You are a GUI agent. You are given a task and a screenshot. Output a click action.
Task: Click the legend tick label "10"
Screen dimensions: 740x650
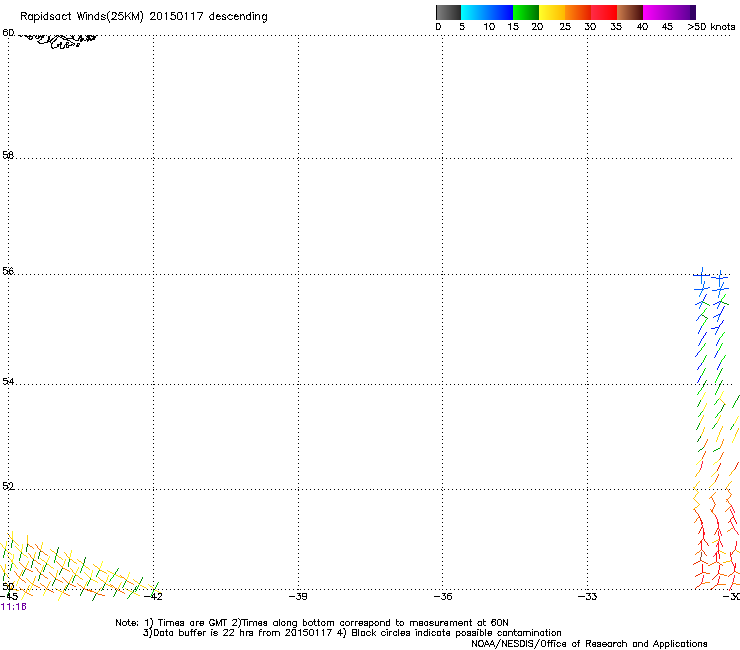point(489,27)
